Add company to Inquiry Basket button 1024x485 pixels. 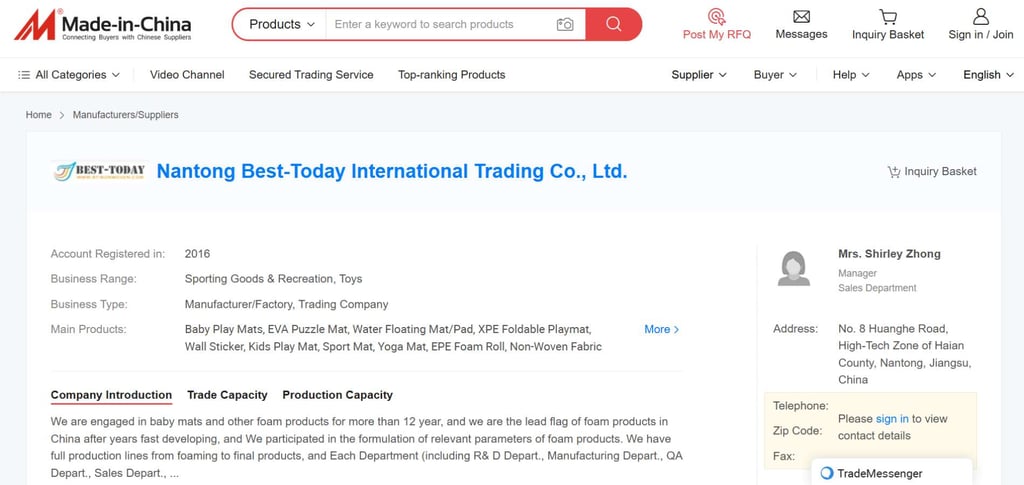point(932,172)
